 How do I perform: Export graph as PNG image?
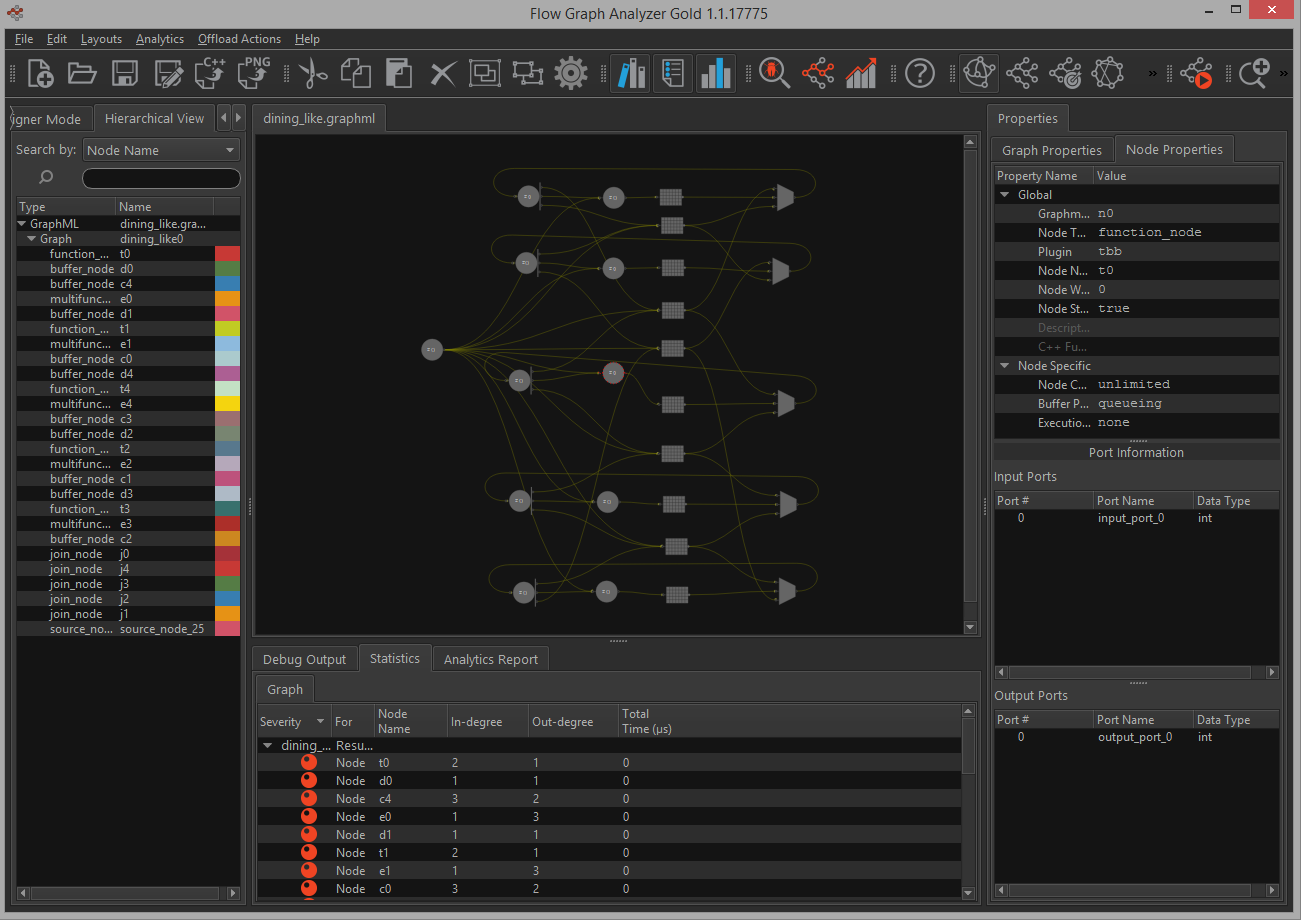tap(254, 73)
